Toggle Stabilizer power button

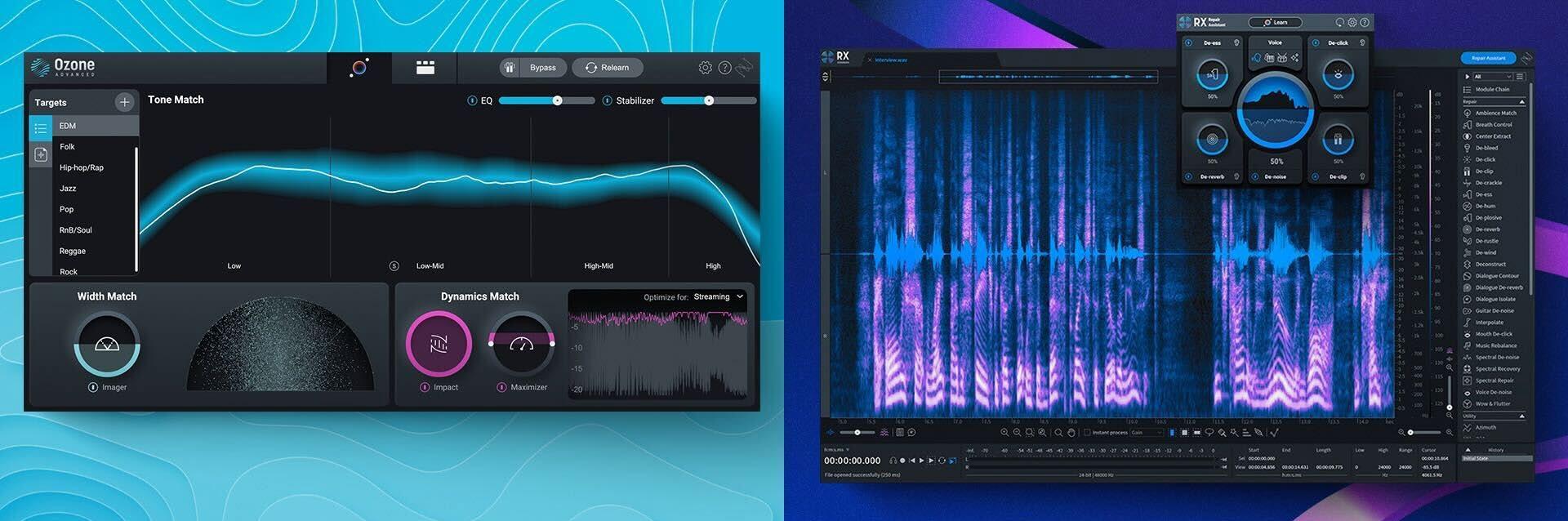click(x=607, y=100)
